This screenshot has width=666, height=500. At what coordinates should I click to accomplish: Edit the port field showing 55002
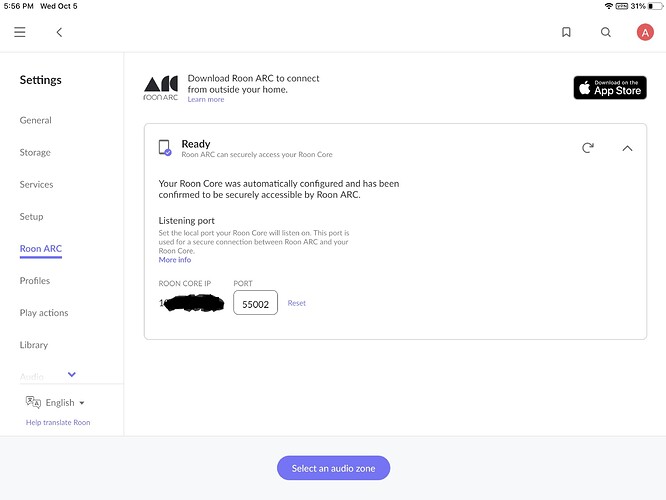point(255,302)
